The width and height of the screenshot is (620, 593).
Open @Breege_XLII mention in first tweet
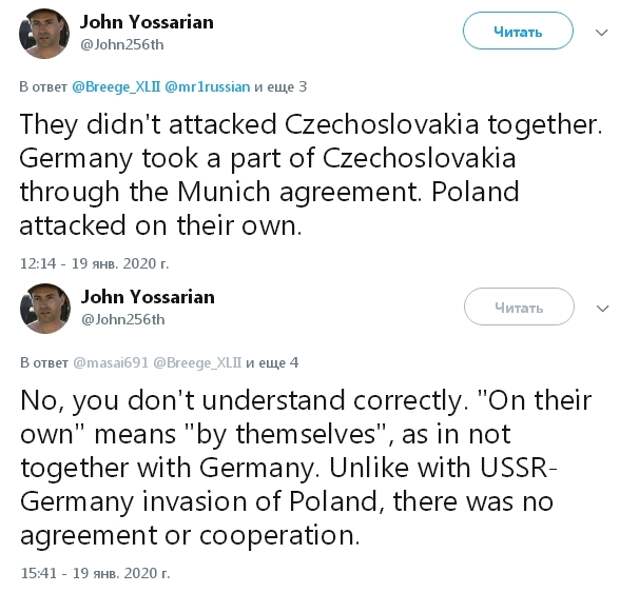116,87
